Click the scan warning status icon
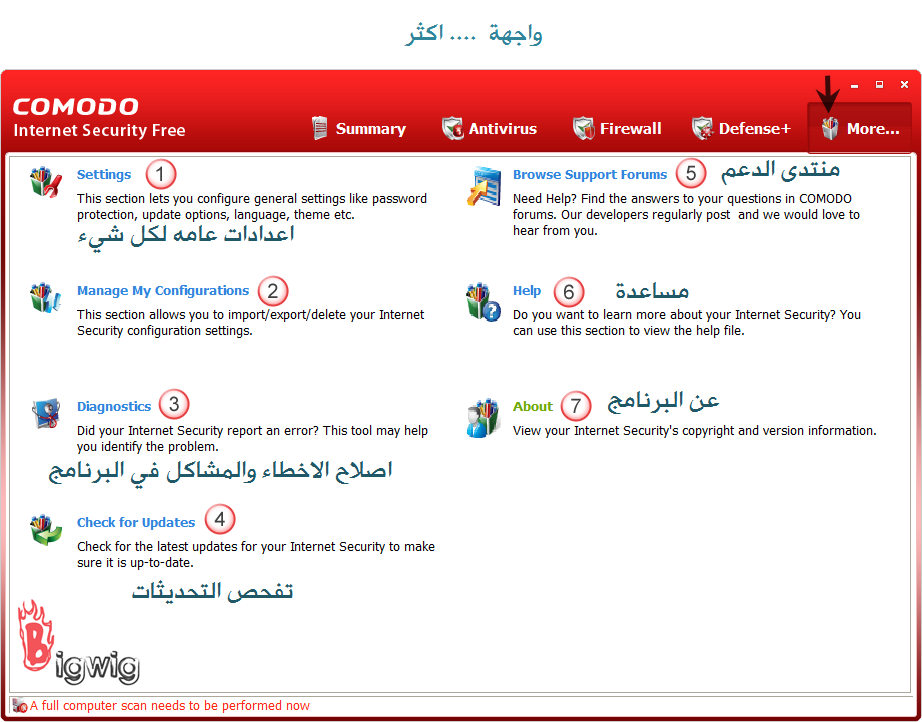922x722 pixels. (20, 706)
